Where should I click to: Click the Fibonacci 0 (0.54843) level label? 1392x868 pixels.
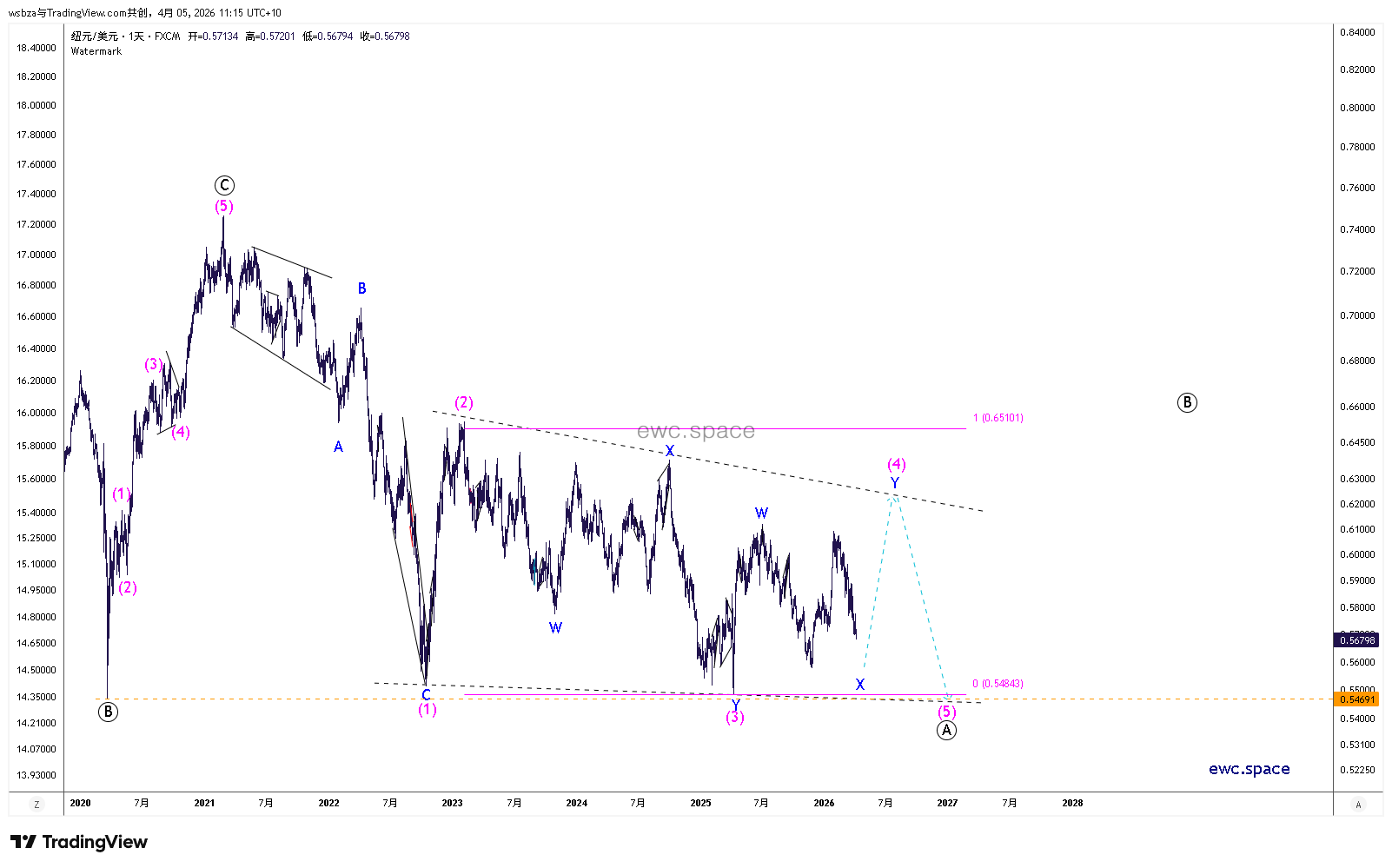998,684
